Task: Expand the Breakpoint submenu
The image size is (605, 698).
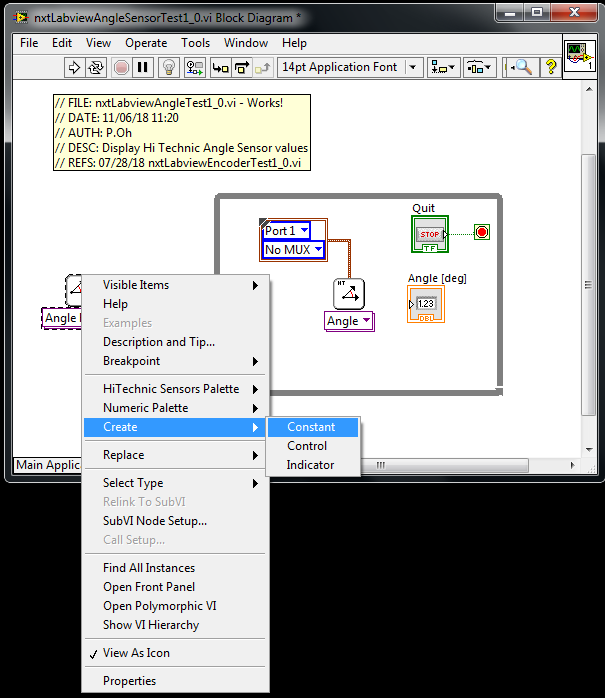Action: coord(176,361)
